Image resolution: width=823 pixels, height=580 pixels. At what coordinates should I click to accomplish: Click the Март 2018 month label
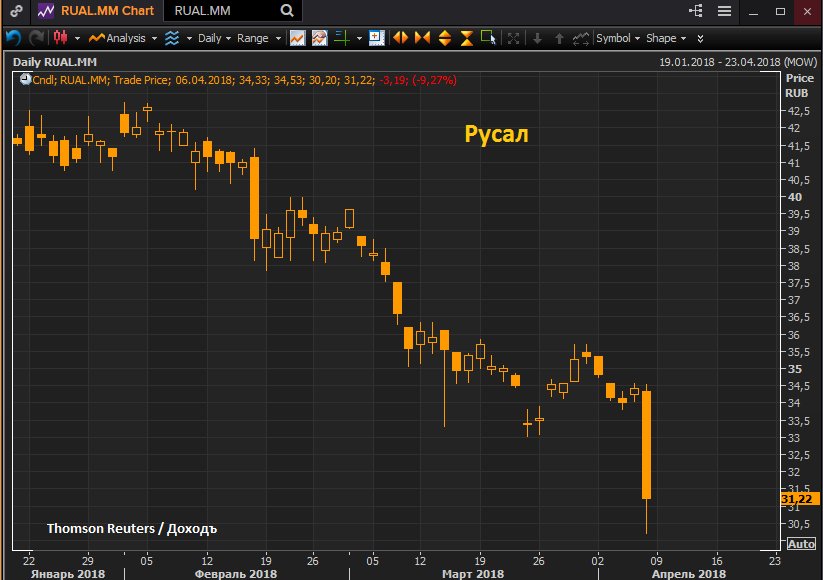(x=473, y=574)
